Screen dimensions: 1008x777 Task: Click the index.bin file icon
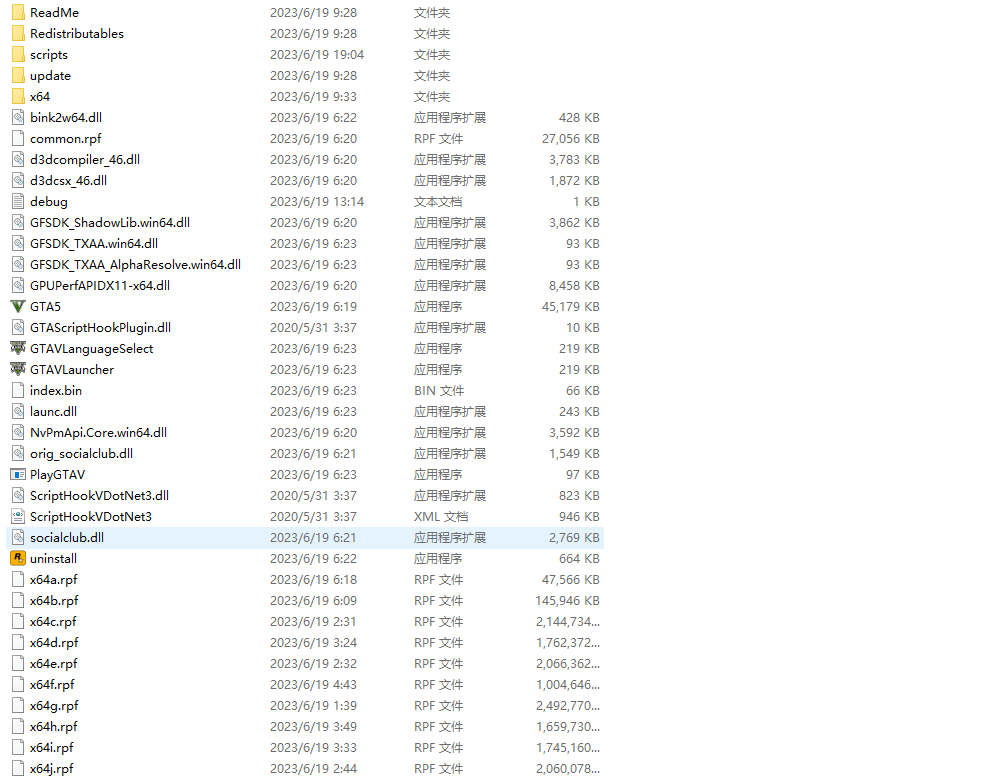click(x=18, y=390)
